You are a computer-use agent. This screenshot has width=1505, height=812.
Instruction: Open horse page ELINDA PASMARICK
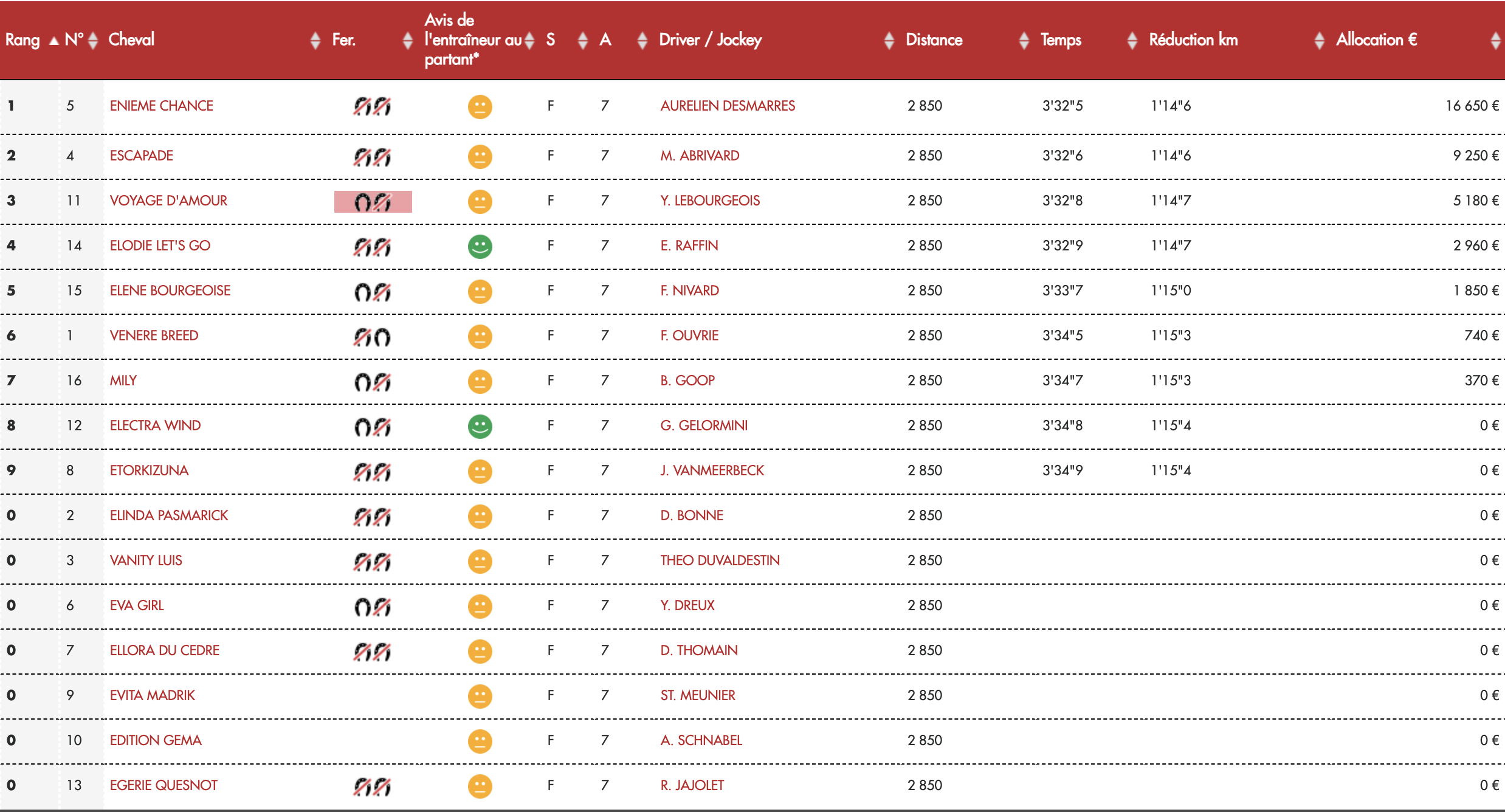click(169, 515)
